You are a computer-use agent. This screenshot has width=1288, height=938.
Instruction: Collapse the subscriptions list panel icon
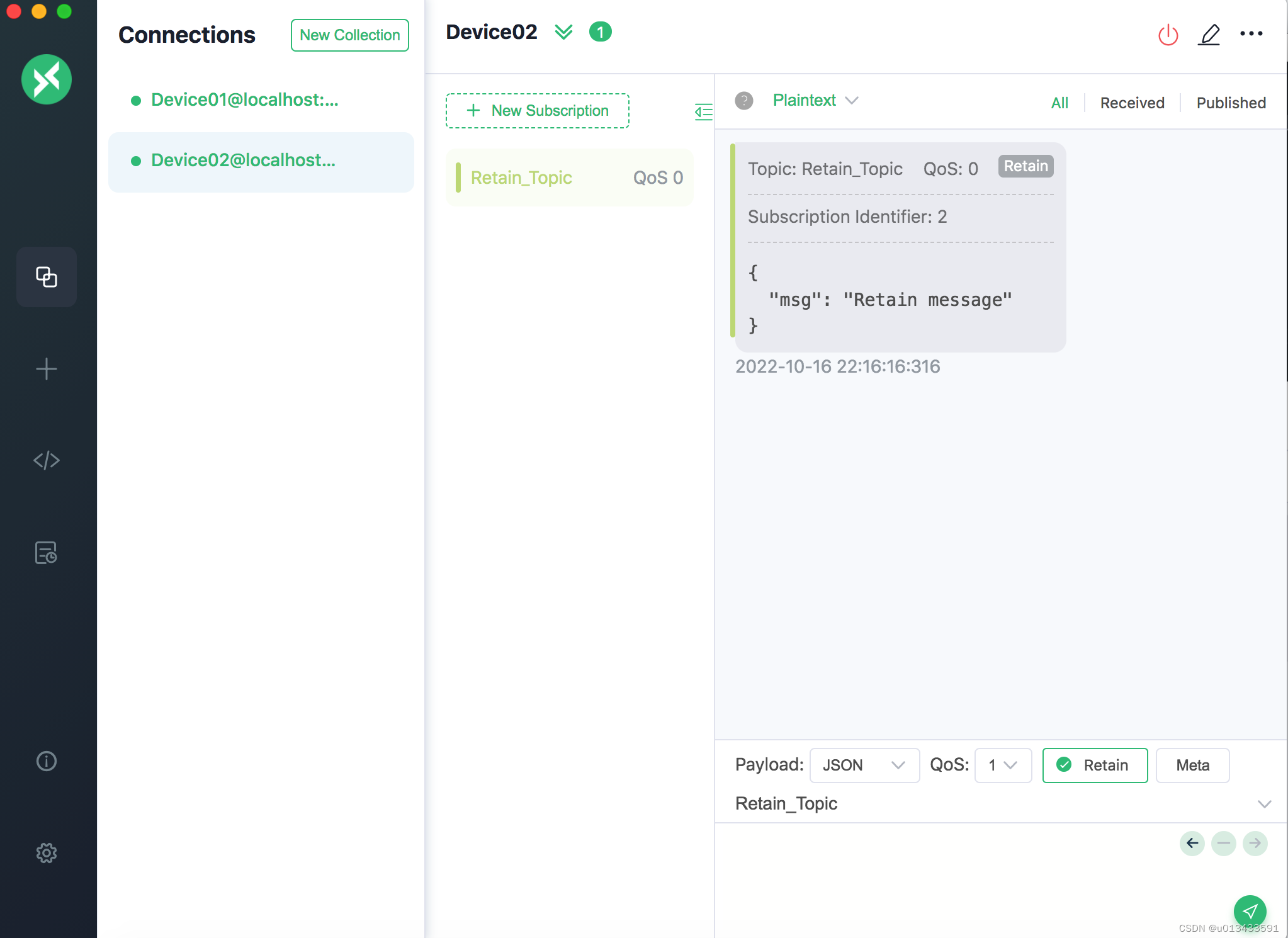[x=703, y=112]
